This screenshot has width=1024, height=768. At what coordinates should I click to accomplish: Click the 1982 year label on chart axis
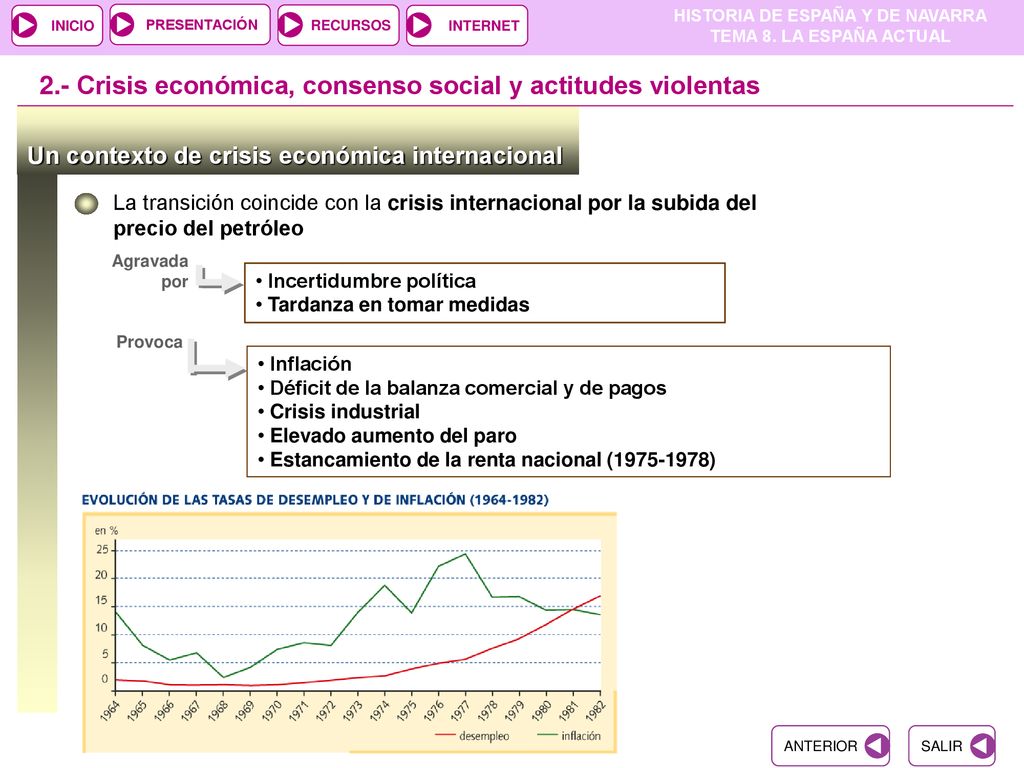596,710
